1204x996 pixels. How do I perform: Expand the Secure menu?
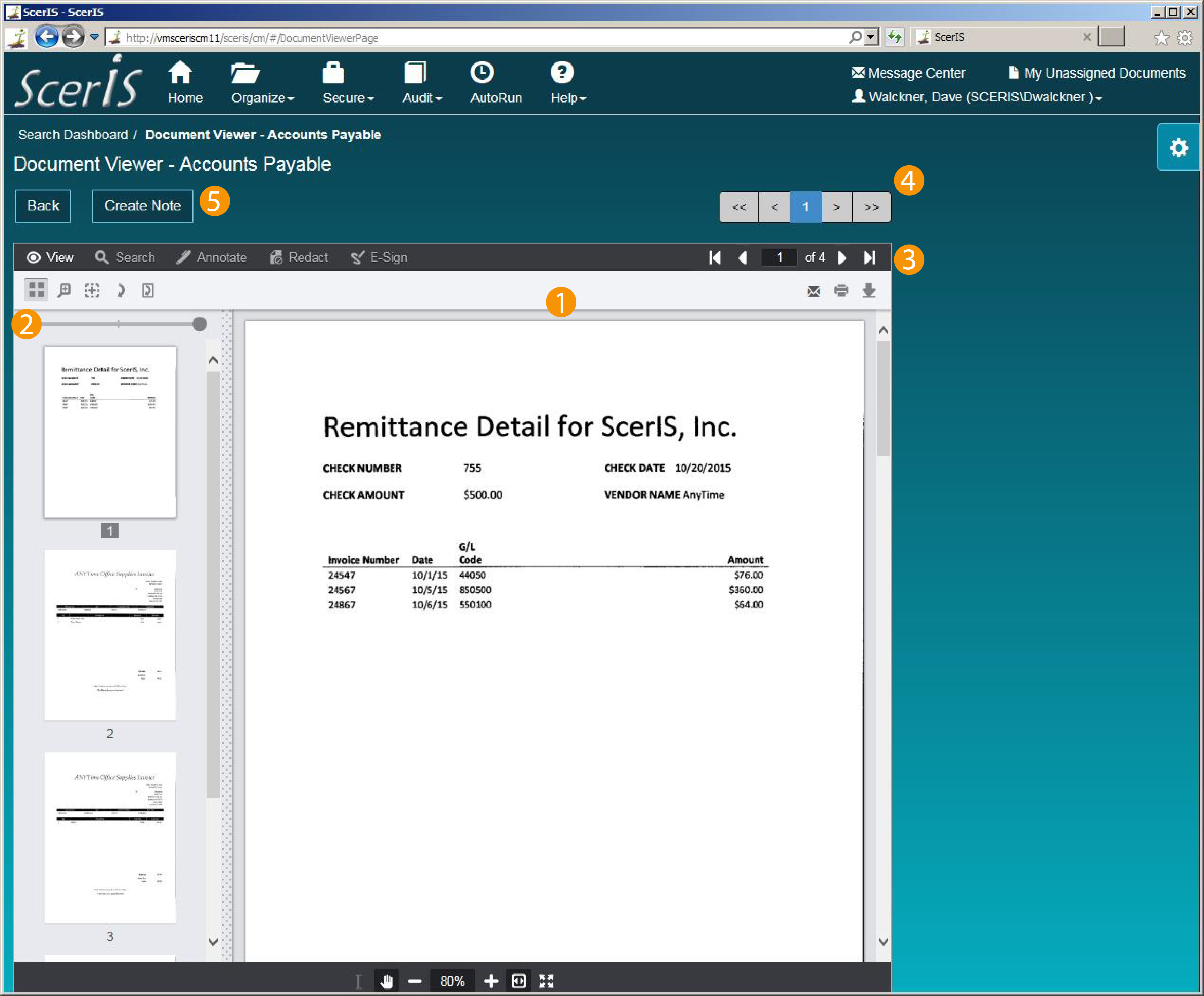tap(347, 82)
